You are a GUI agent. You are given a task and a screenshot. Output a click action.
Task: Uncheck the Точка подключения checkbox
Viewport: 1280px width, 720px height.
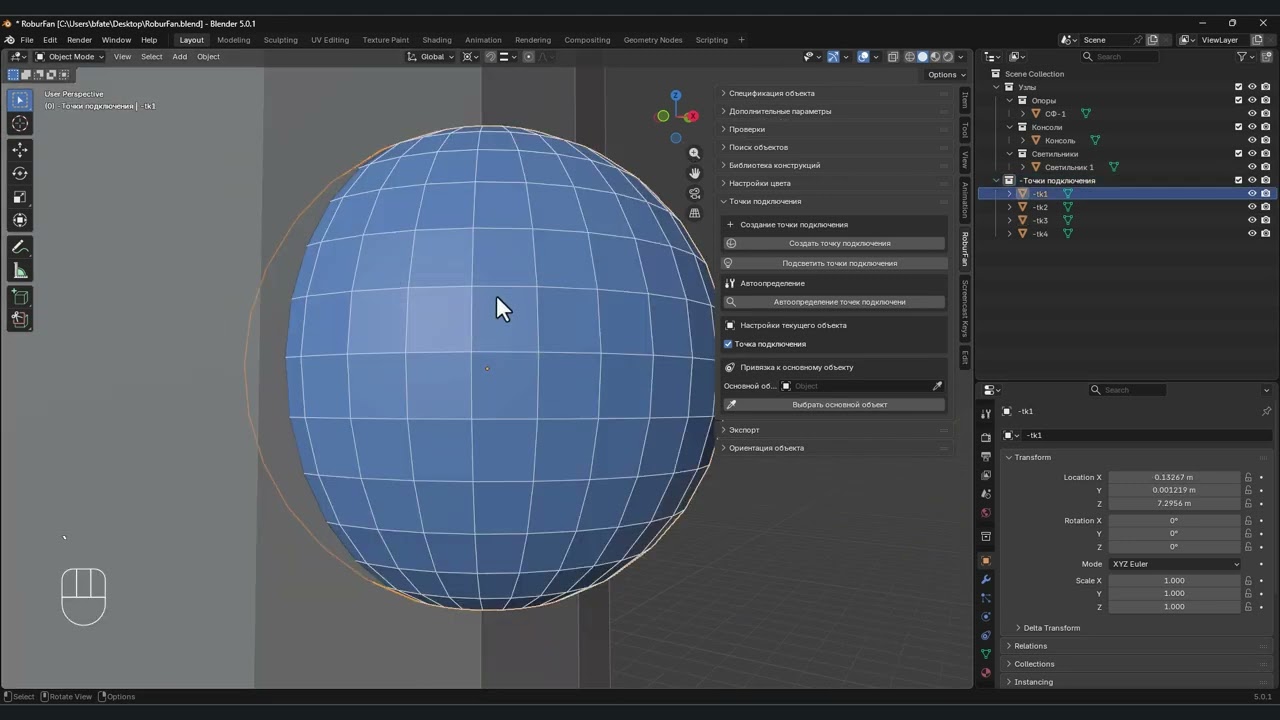click(x=728, y=344)
